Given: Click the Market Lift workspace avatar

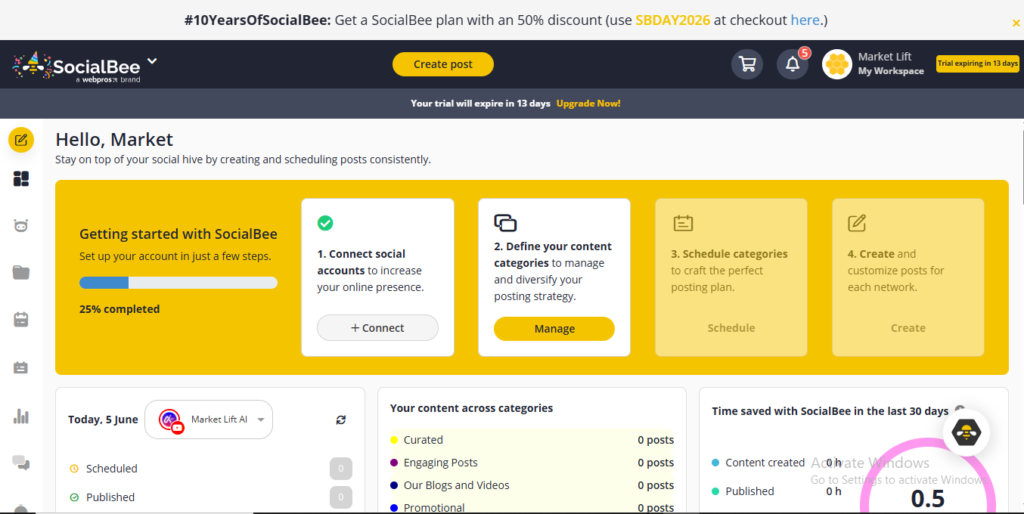Looking at the screenshot, I should [837, 64].
